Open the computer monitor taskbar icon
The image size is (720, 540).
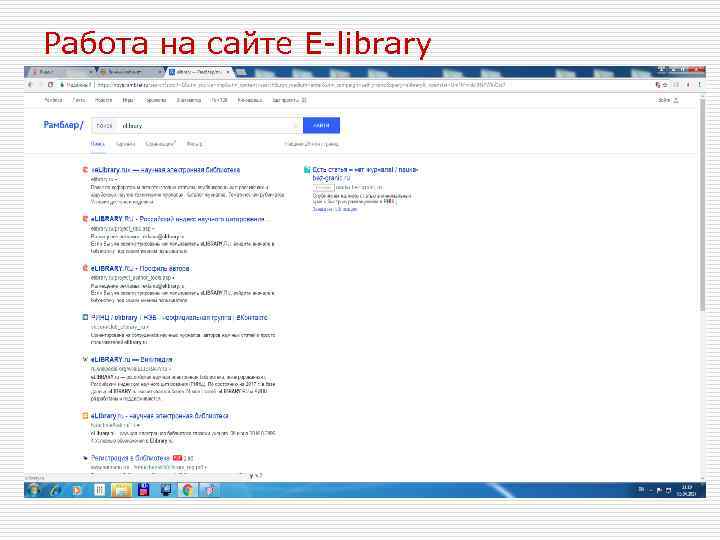tap(165, 490)
